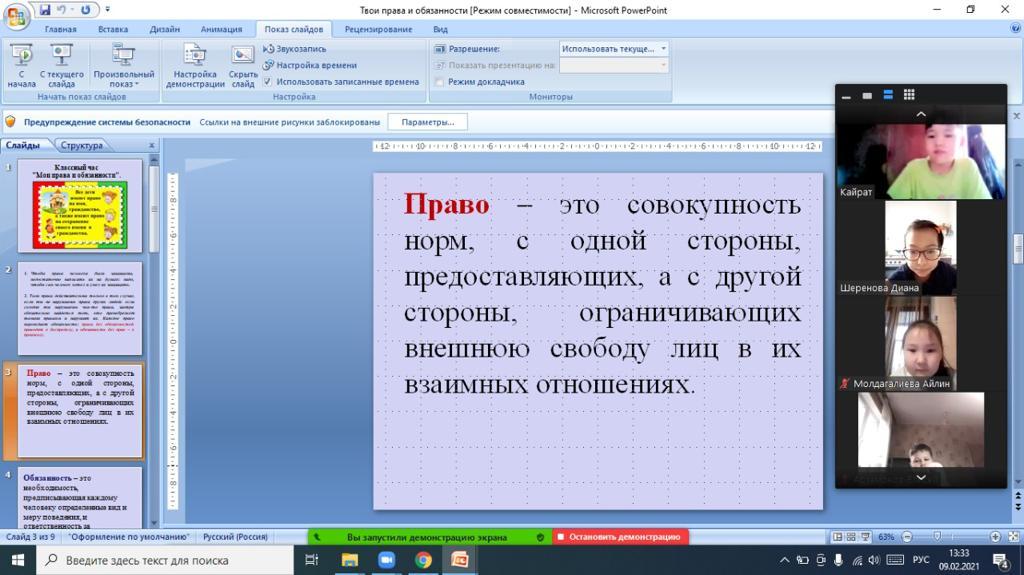Enable the 'Режим докладчика' checkbox
The image size is (1024, 575).
click(x=440, y=82)
